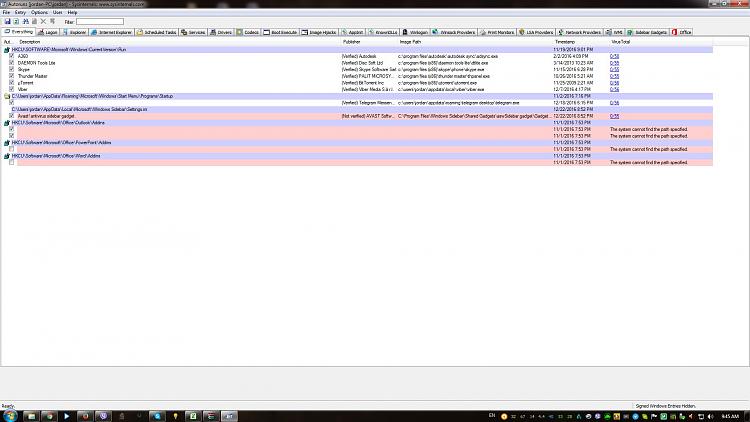Open Viber from the taskbar
This screenshot has height=422, width=750.
coord(103,416)
